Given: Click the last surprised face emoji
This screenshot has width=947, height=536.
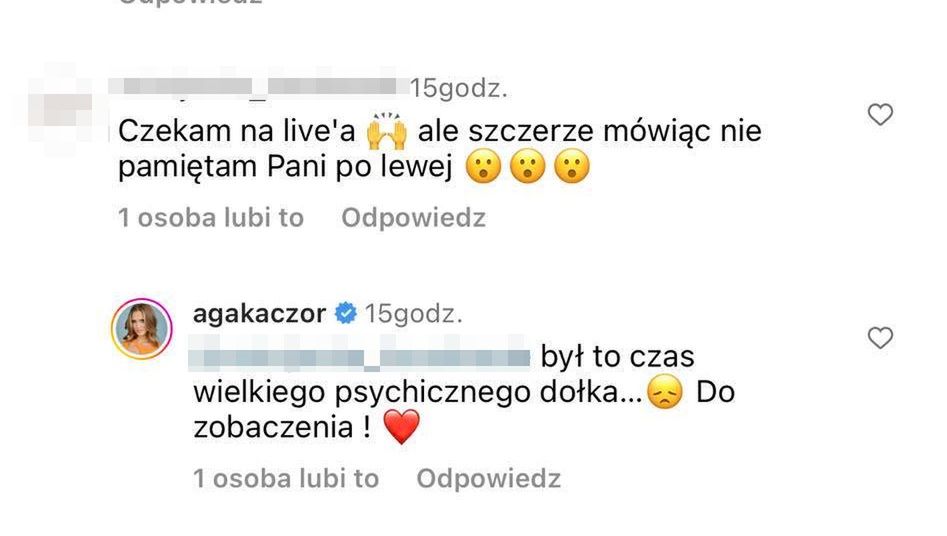Looking at the screenshot, I should coord(571,166).
